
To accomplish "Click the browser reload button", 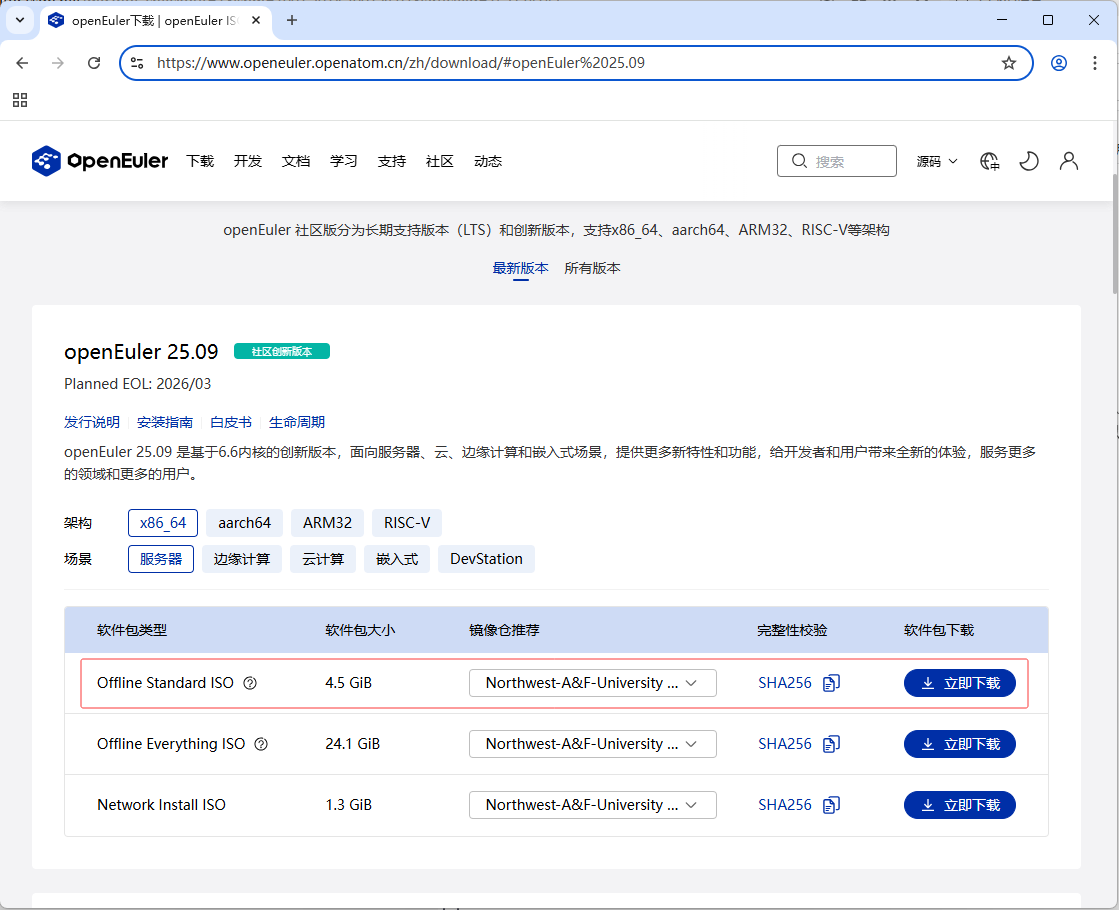I will (93, 63).
